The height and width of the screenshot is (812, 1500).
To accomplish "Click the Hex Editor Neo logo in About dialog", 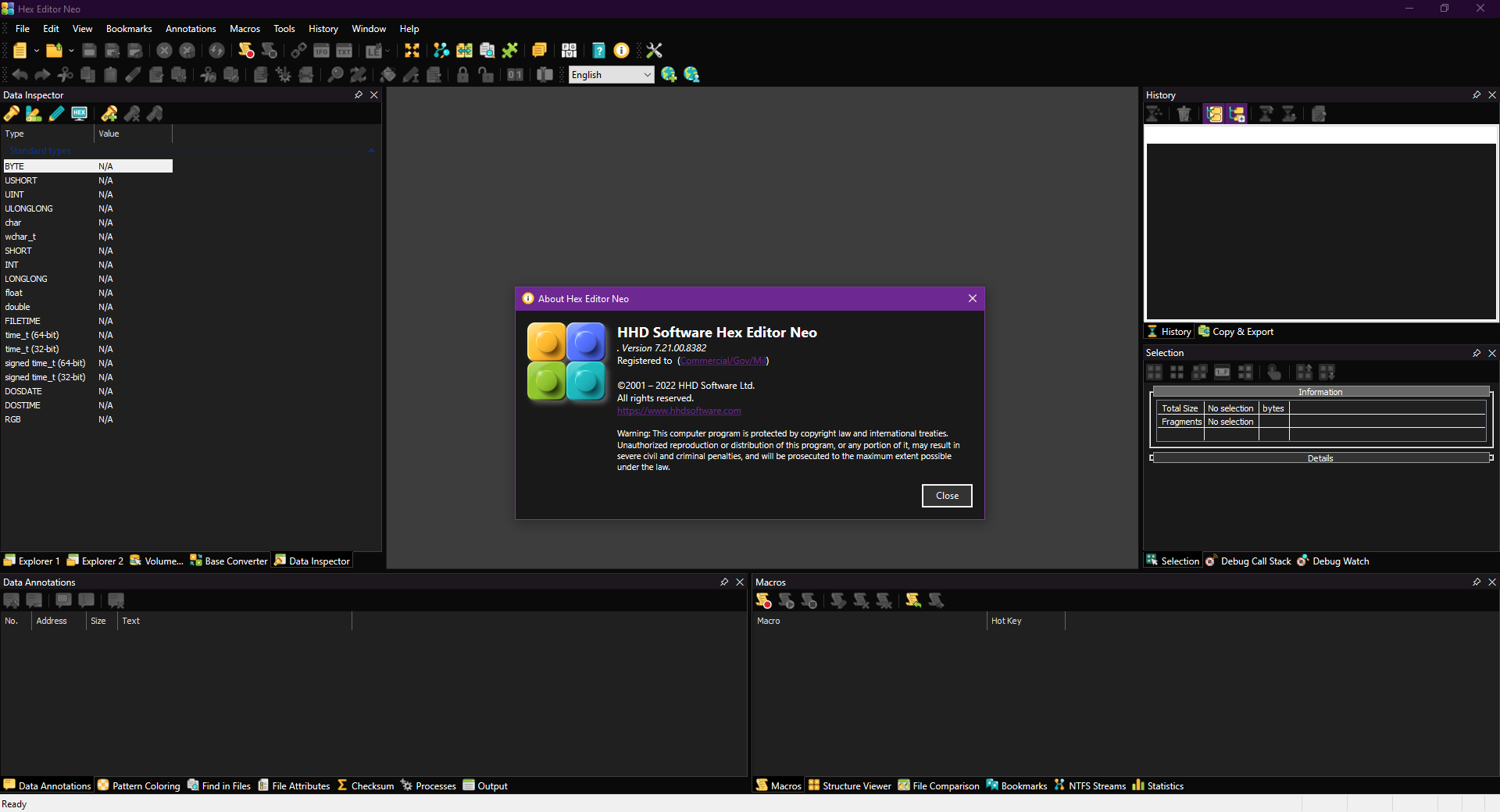I will (x=566, y=361).
